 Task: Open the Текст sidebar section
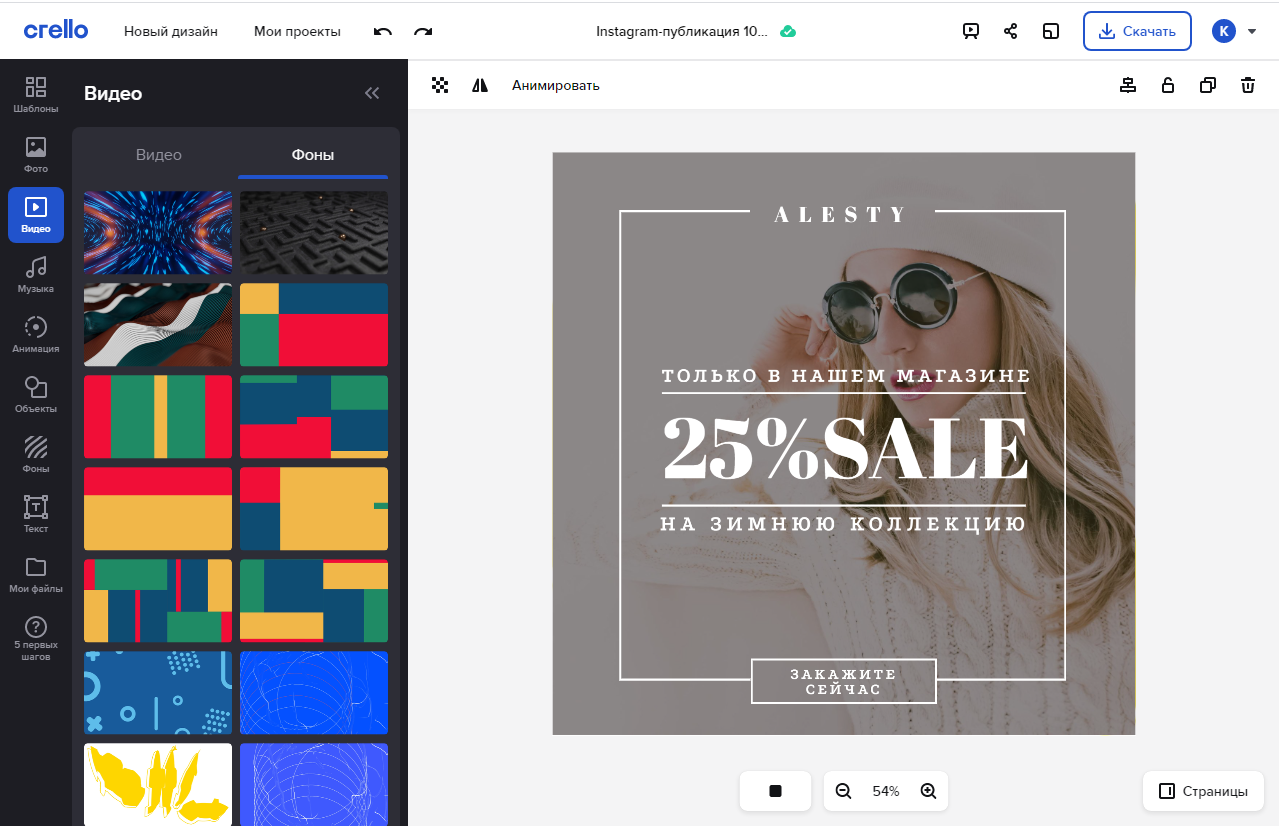36,514
